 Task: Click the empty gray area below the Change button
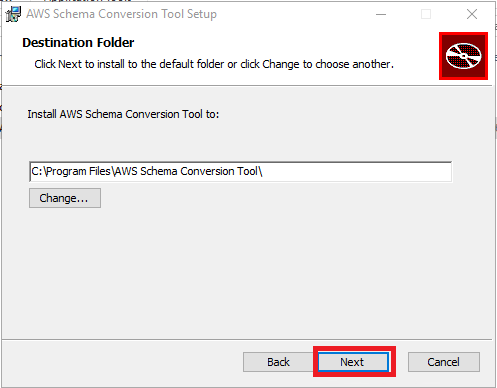point(247,273)
